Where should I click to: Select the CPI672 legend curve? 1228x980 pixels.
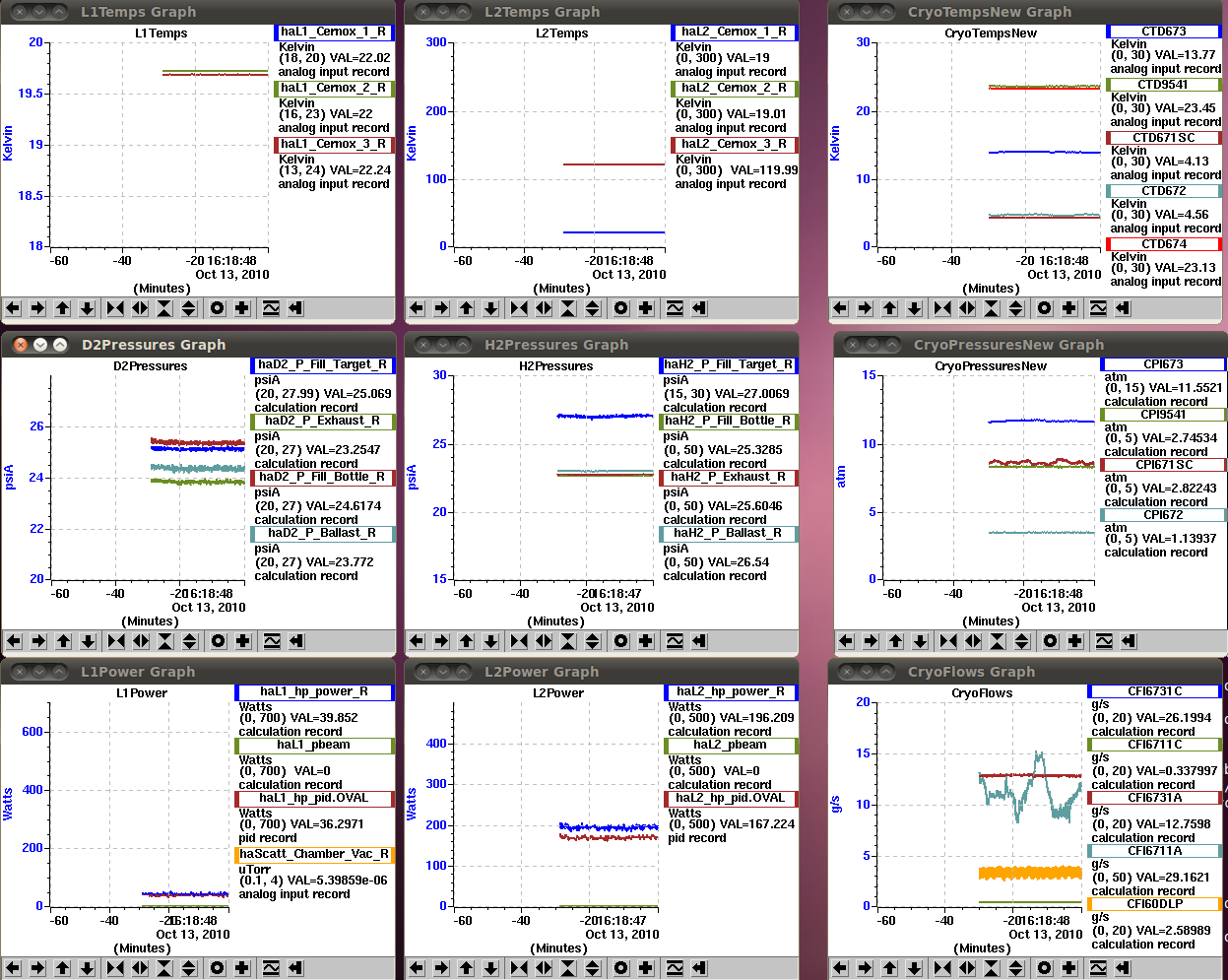[1163, 515]
